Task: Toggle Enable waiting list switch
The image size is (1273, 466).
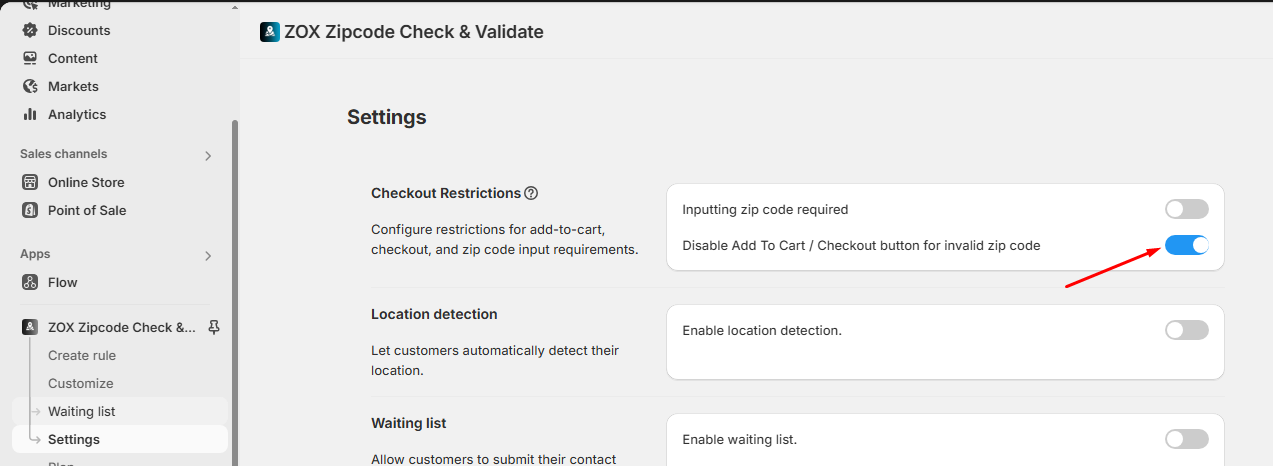Action: pos(1186,439)
